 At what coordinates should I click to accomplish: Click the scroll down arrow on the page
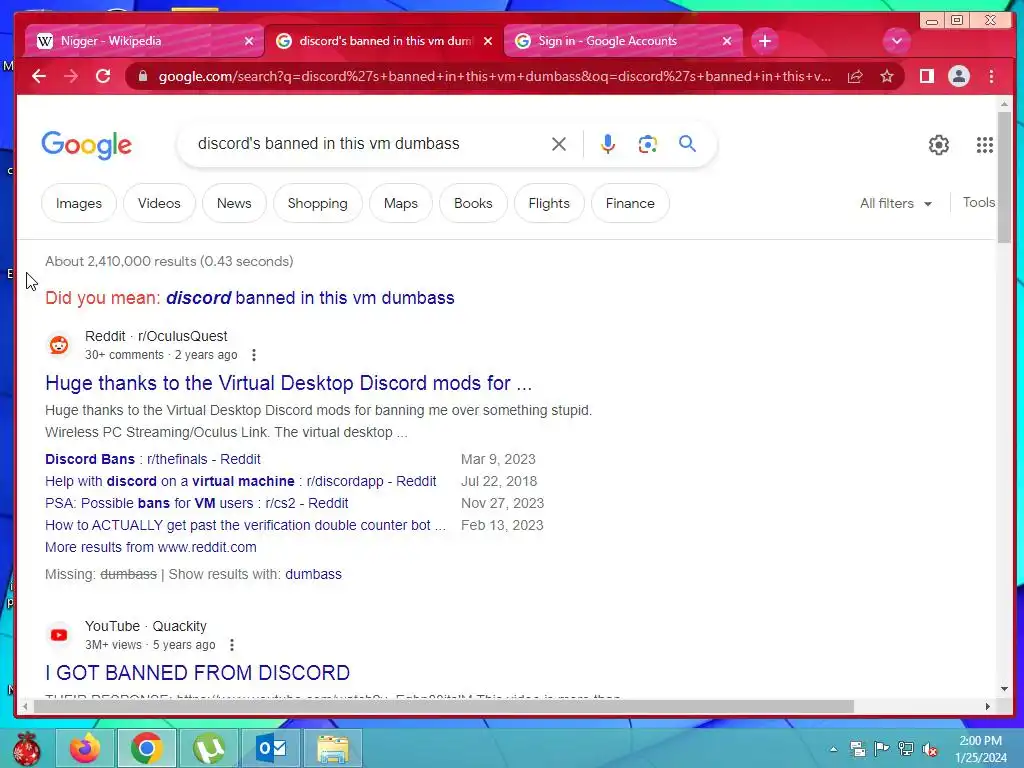[x=1004, y=688]
